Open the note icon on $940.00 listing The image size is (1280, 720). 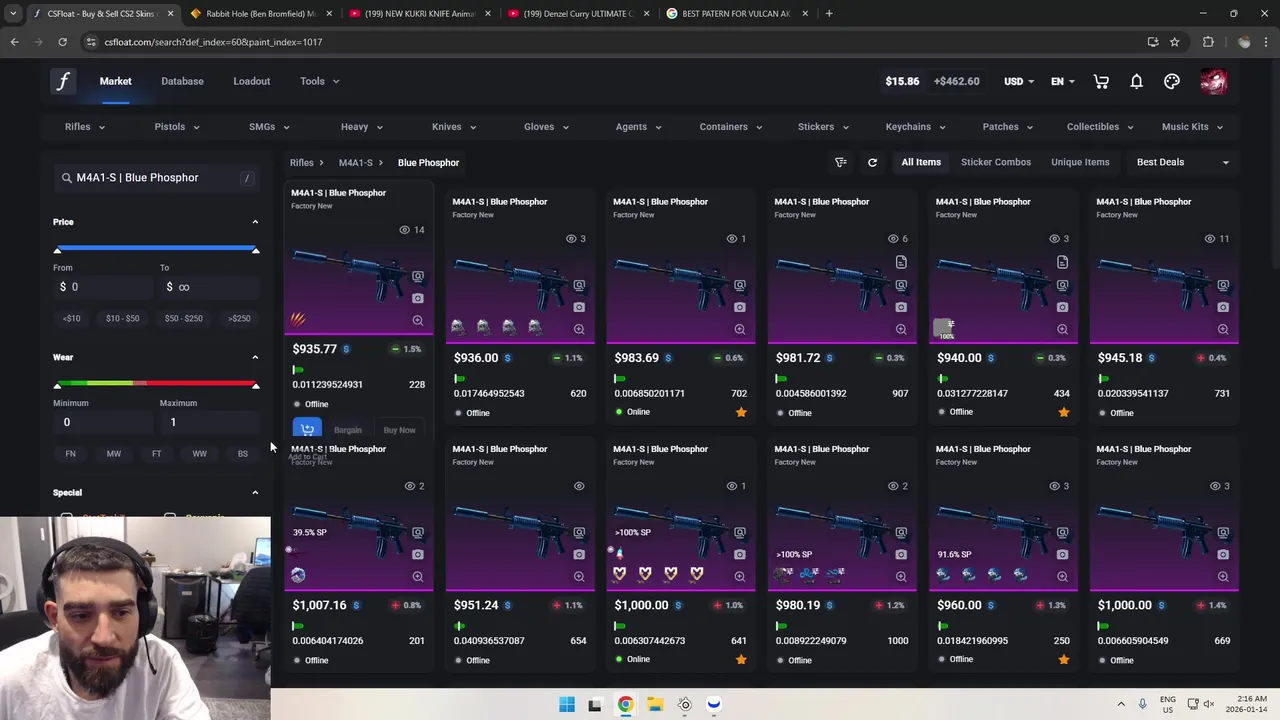click(1062, 262)
